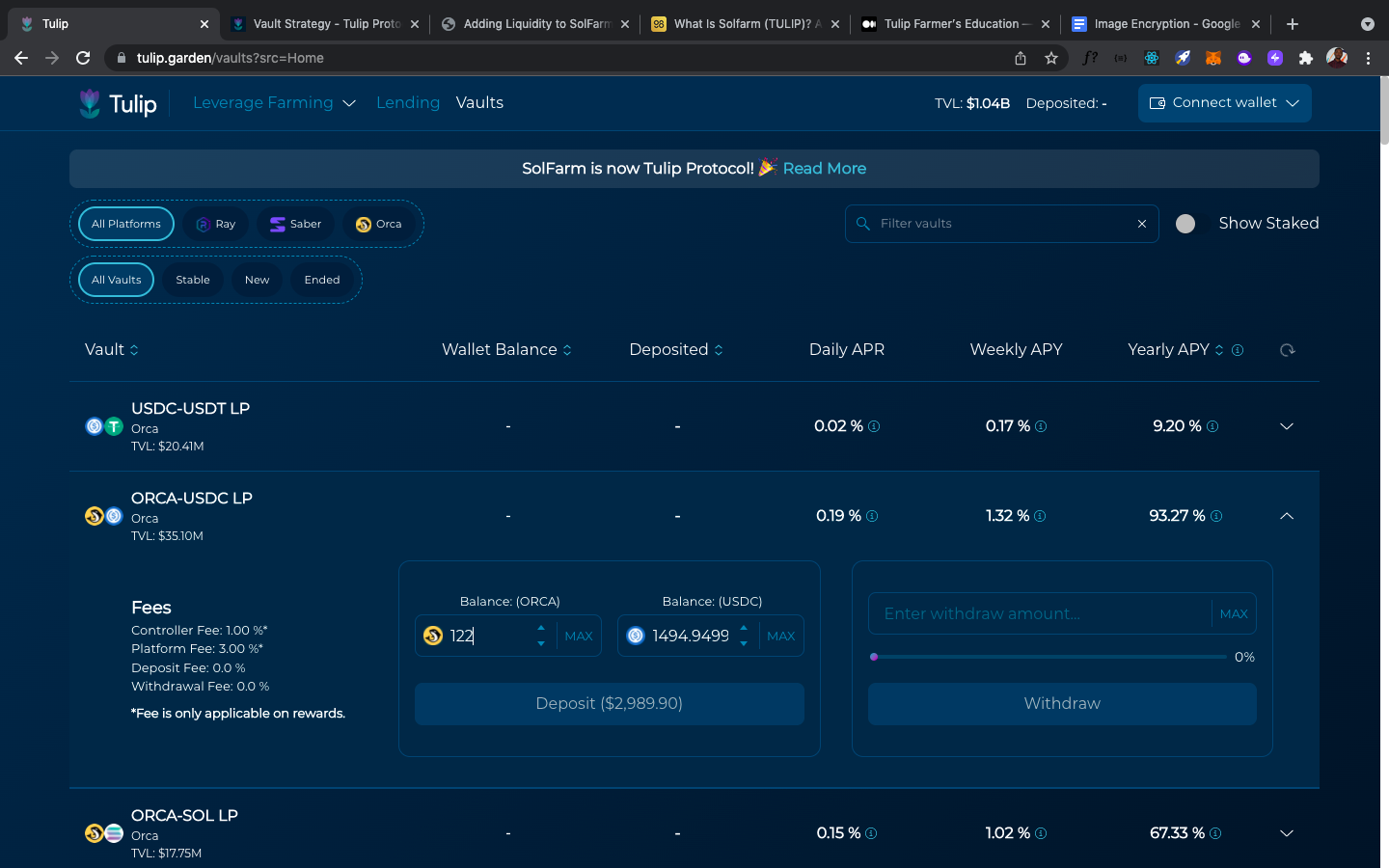The width and height of the screenshot is (1389, 868).
Task: Click the withdraw percentage slider handle
Action: coord(874,657)
